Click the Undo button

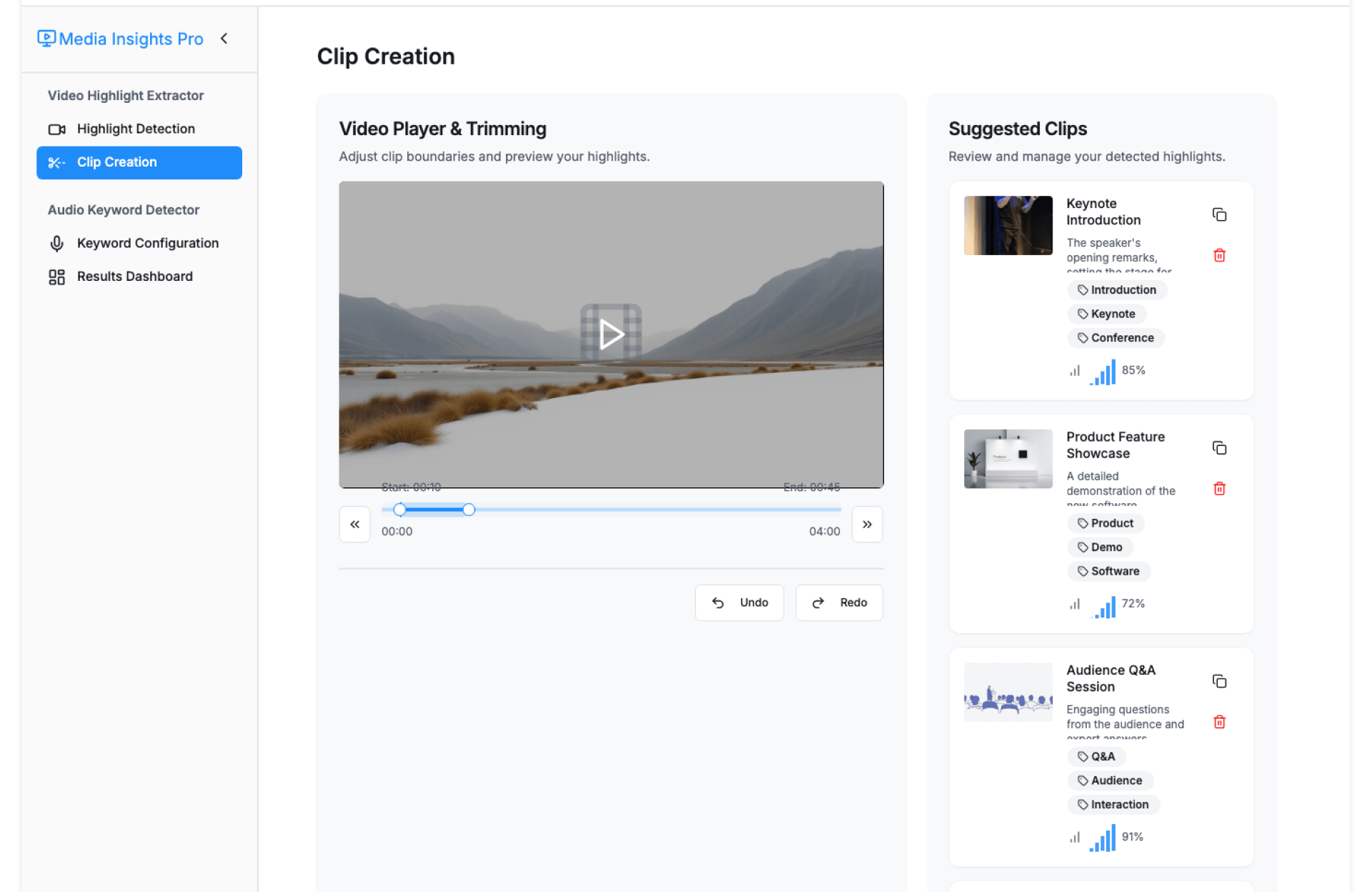pyautogui.click(x=739, y=603)
